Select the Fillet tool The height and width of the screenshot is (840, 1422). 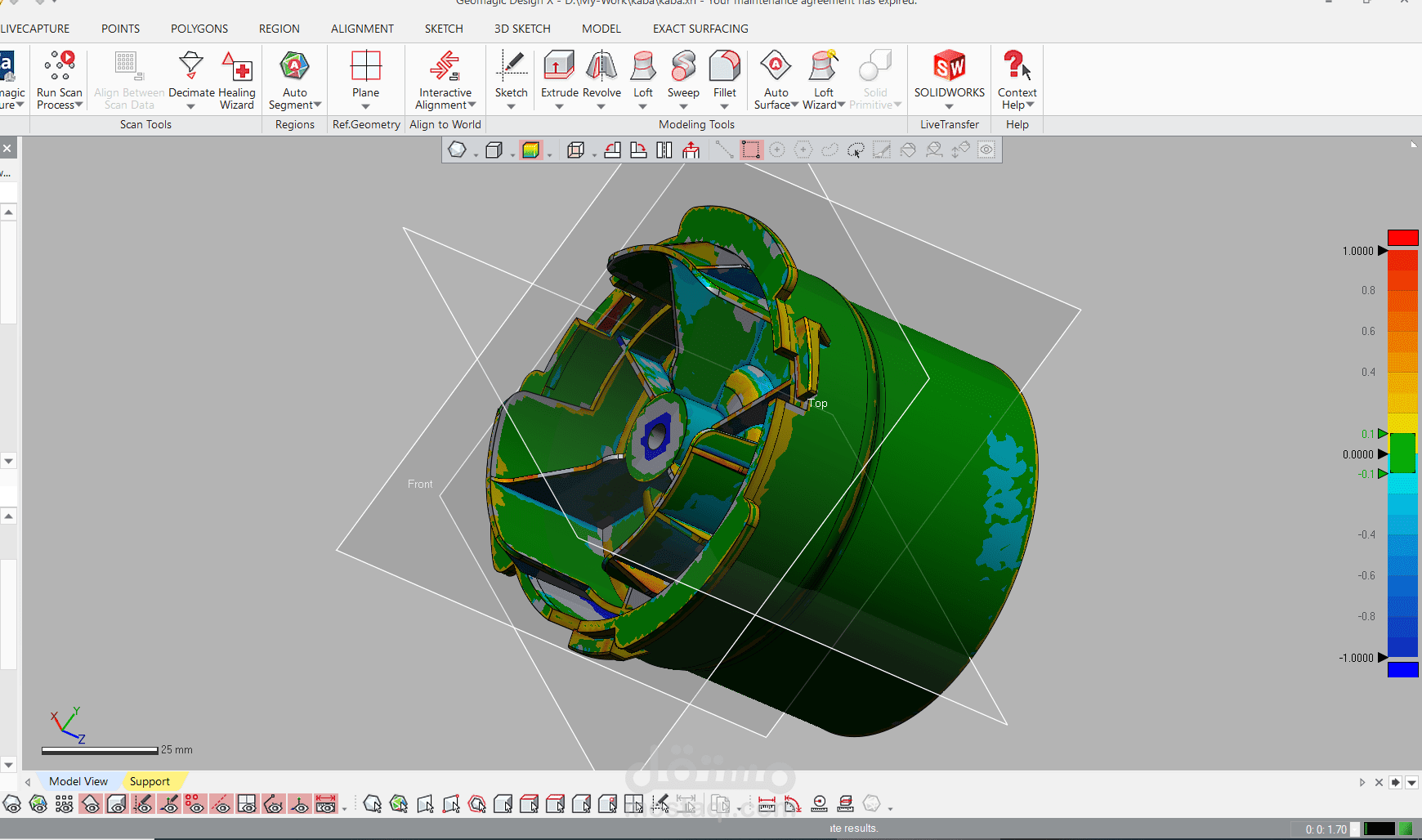[x=724, y=78]
